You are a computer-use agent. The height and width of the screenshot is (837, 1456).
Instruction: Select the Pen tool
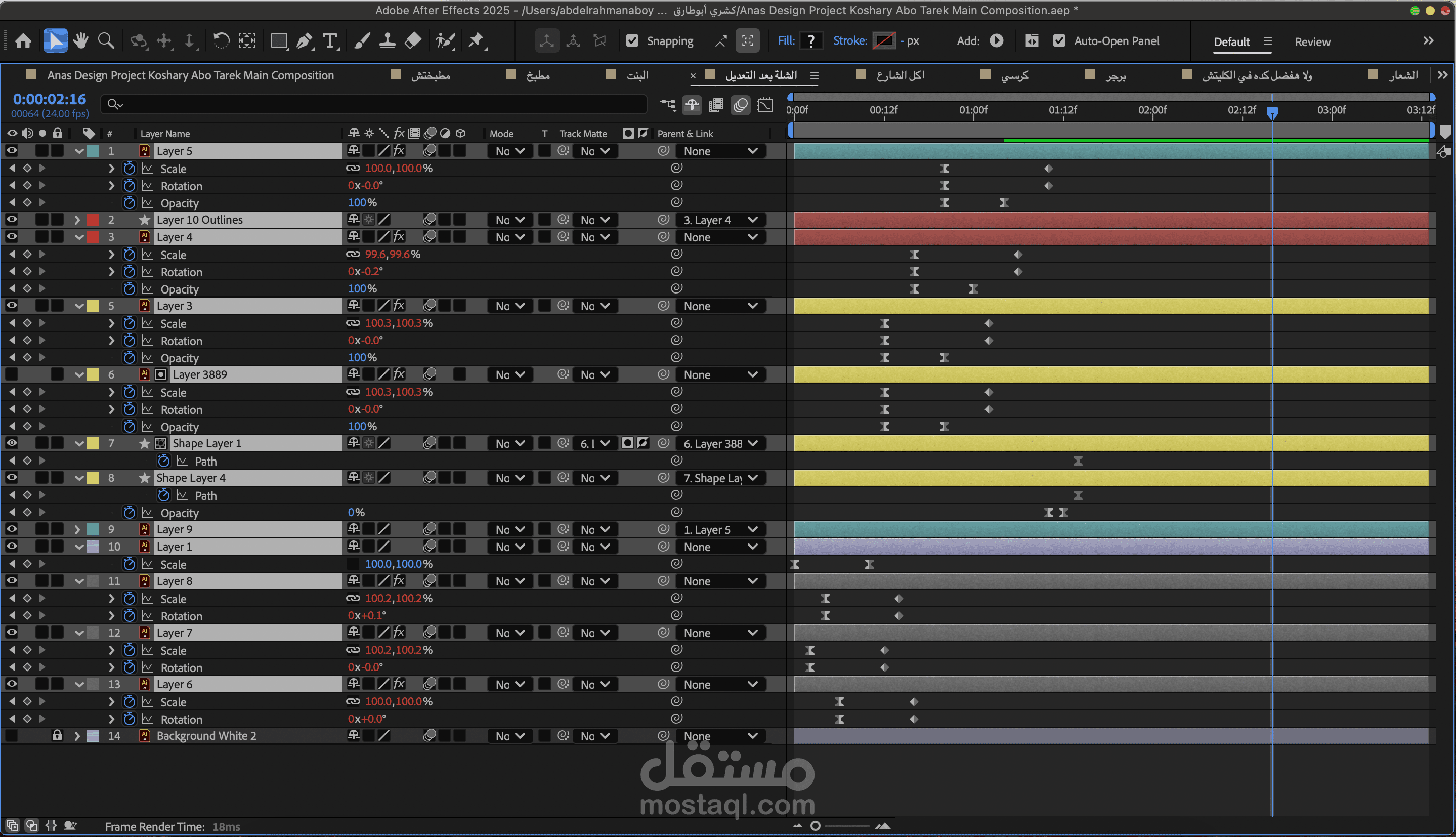click(x=305, y=41)
